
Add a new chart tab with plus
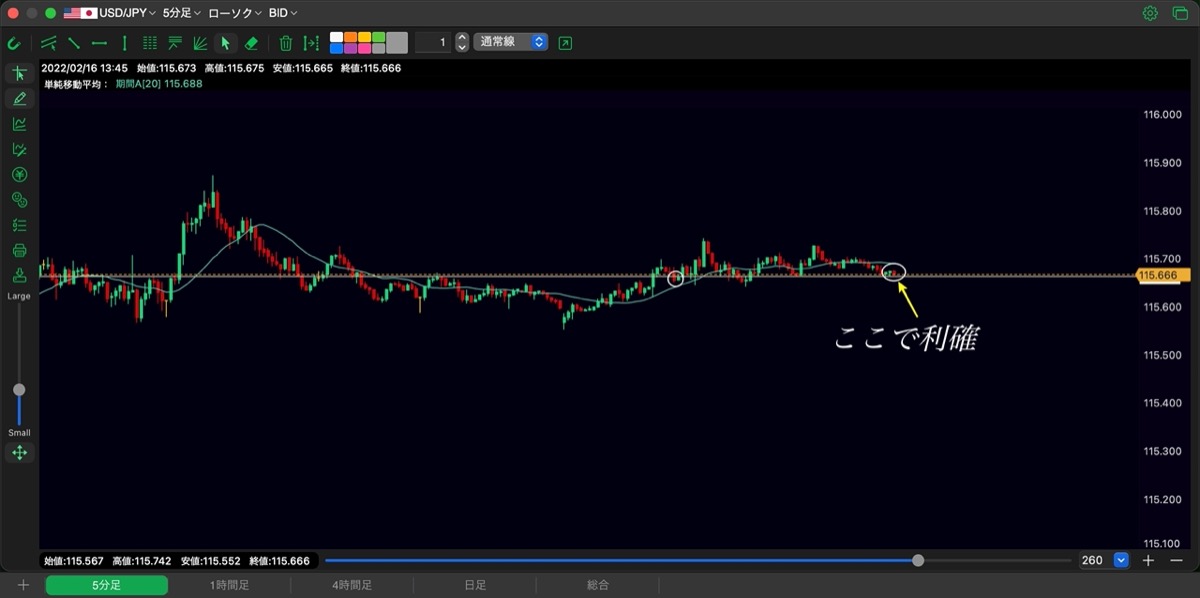pyautogui.click(x=23, y=585)
